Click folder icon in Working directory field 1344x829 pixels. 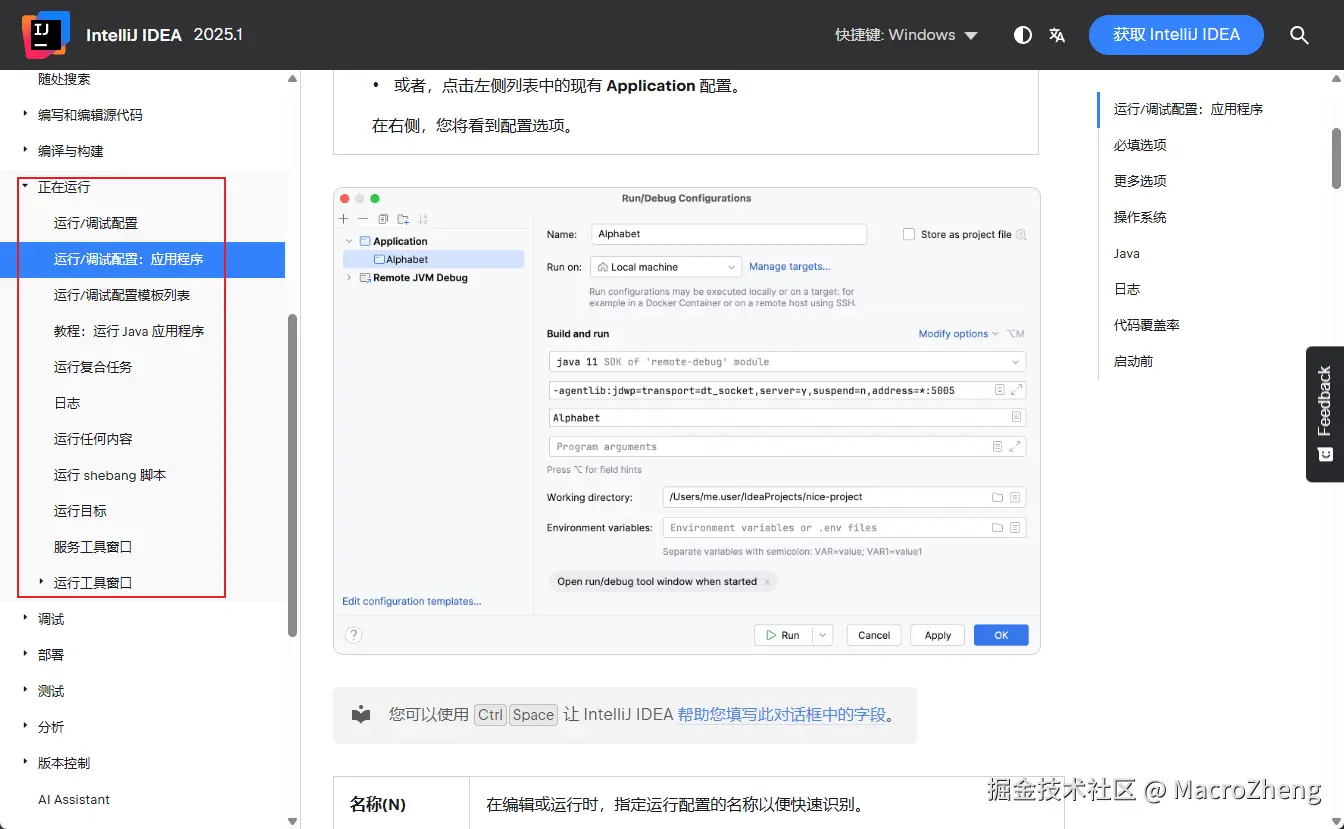(x=997, y=497)
